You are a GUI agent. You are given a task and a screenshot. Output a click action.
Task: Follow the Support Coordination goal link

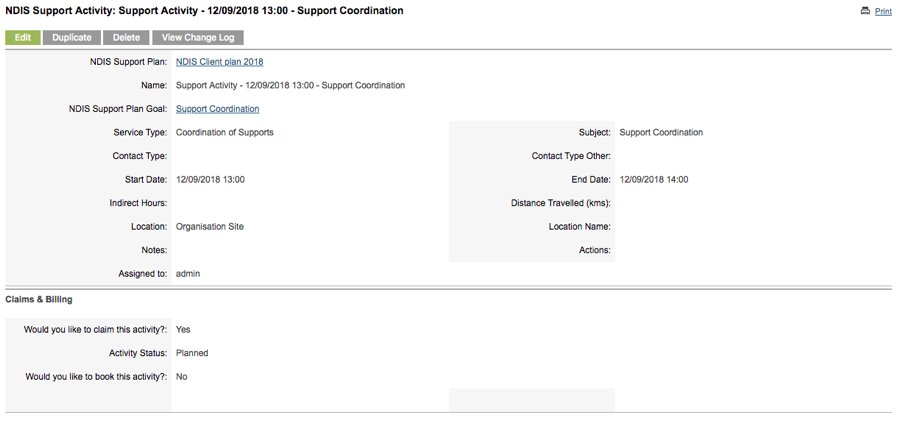pos(218,109)
